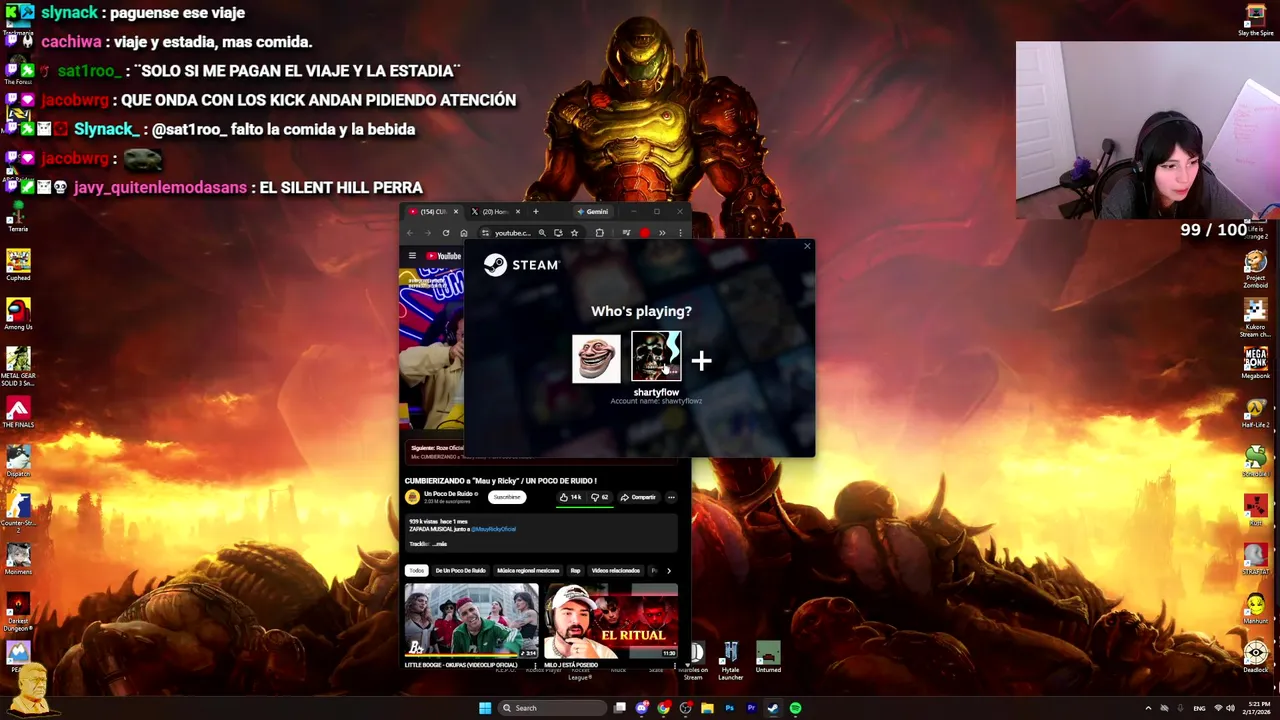Open Photoshop from the taskbar
This screenshot has height=720, width=1280.
coord(729,708)
